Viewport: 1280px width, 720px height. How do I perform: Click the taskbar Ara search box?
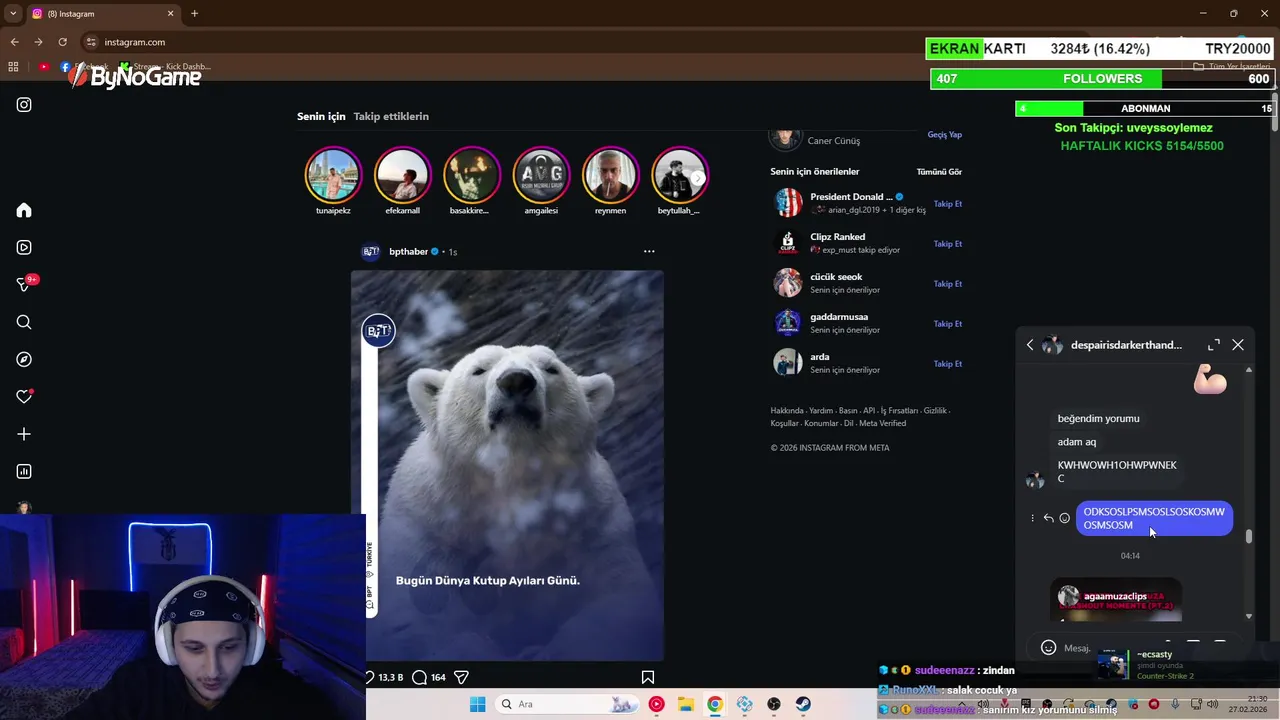(567, 704)
